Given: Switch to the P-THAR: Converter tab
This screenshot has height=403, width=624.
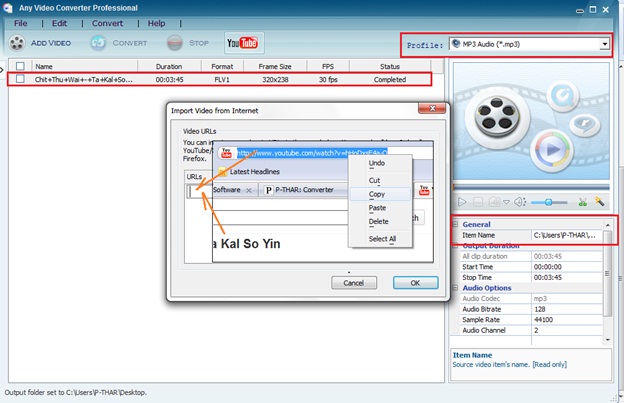Looking at the screenshot, I should click(304, 190).
